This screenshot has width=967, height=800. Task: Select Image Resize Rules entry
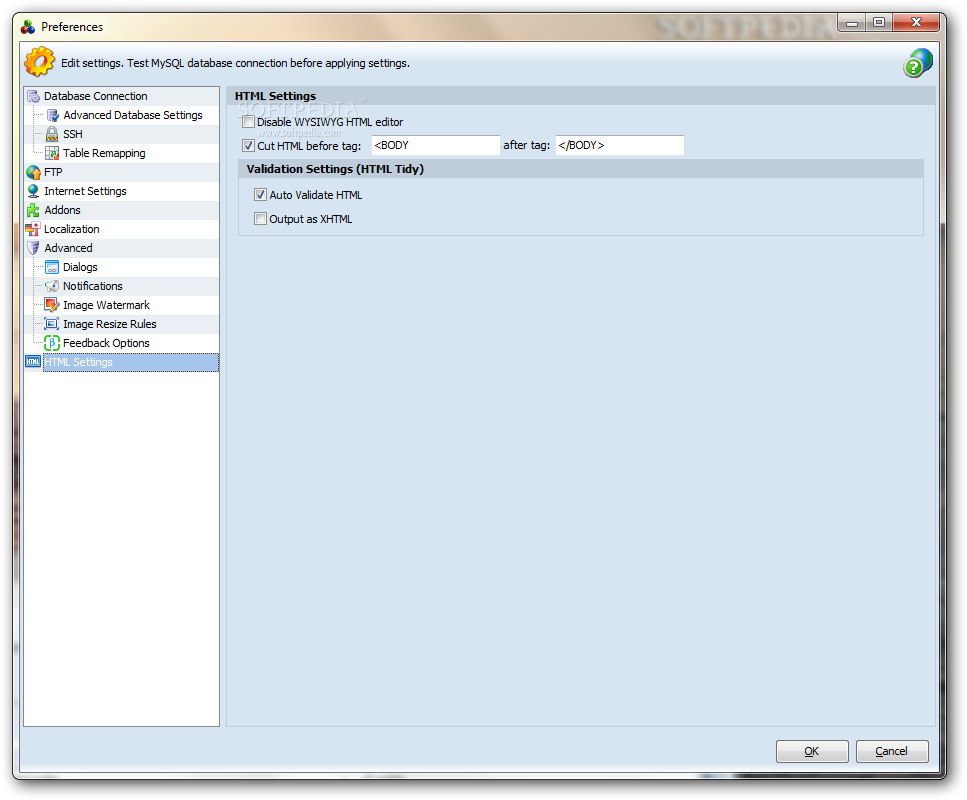(x=110, y=324)
